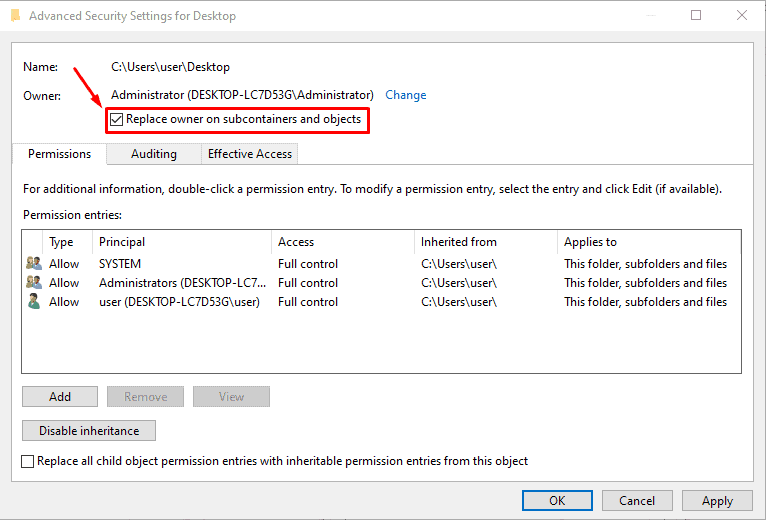Click the greyed-out View button

231,396
